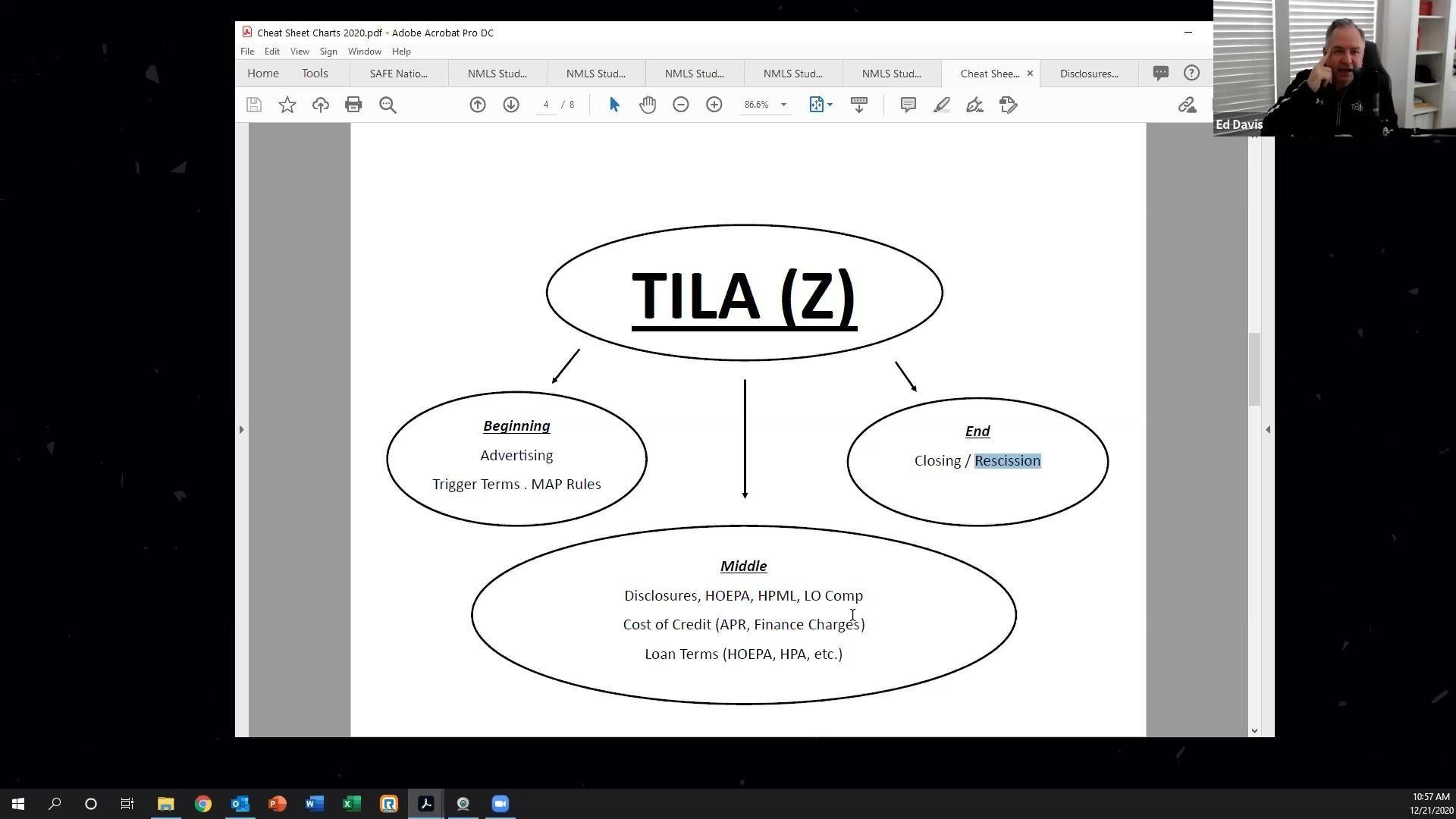
Task: Click the Zoom out minus icon
Action: (681, 105)
